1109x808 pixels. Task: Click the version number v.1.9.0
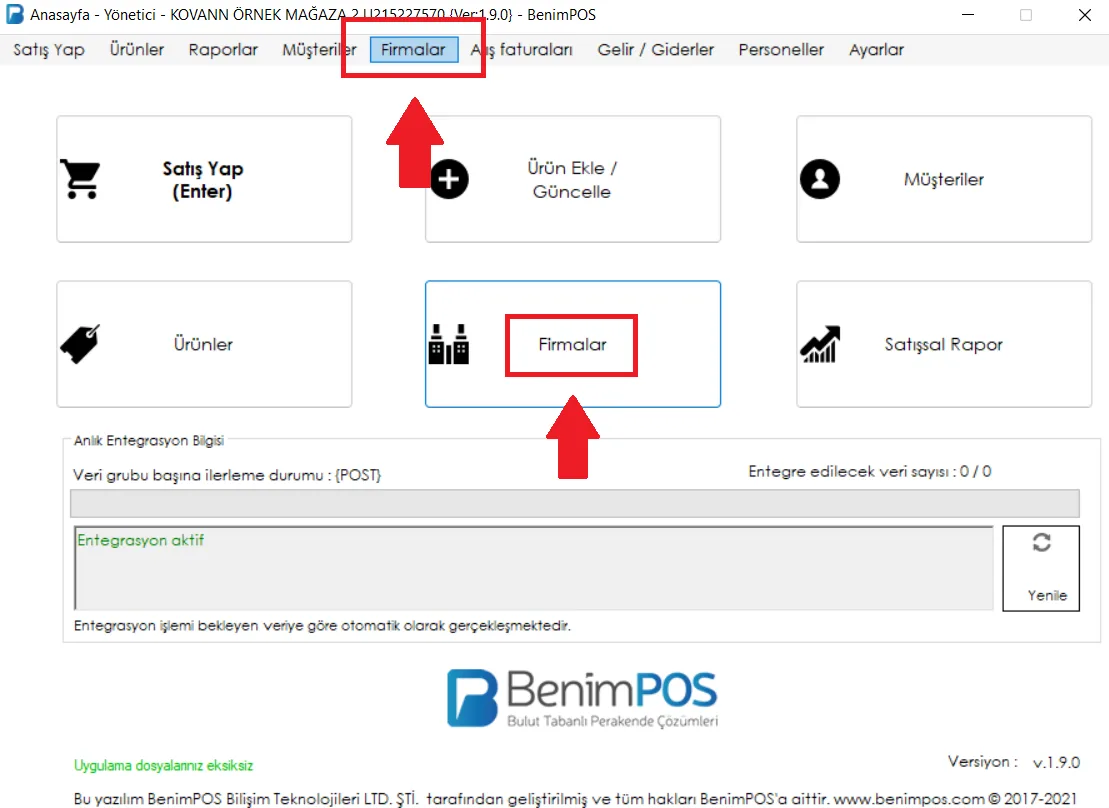point(1056,762)
